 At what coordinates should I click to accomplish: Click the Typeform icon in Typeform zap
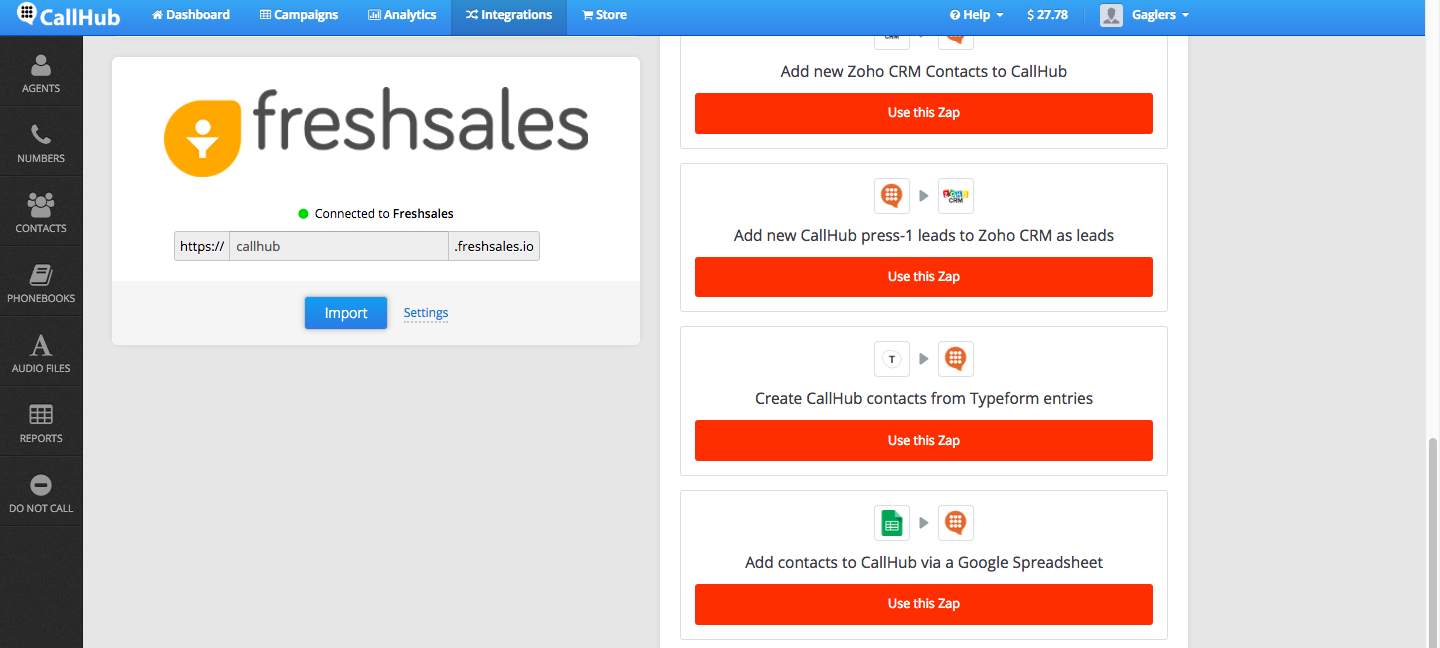(892, 358)
